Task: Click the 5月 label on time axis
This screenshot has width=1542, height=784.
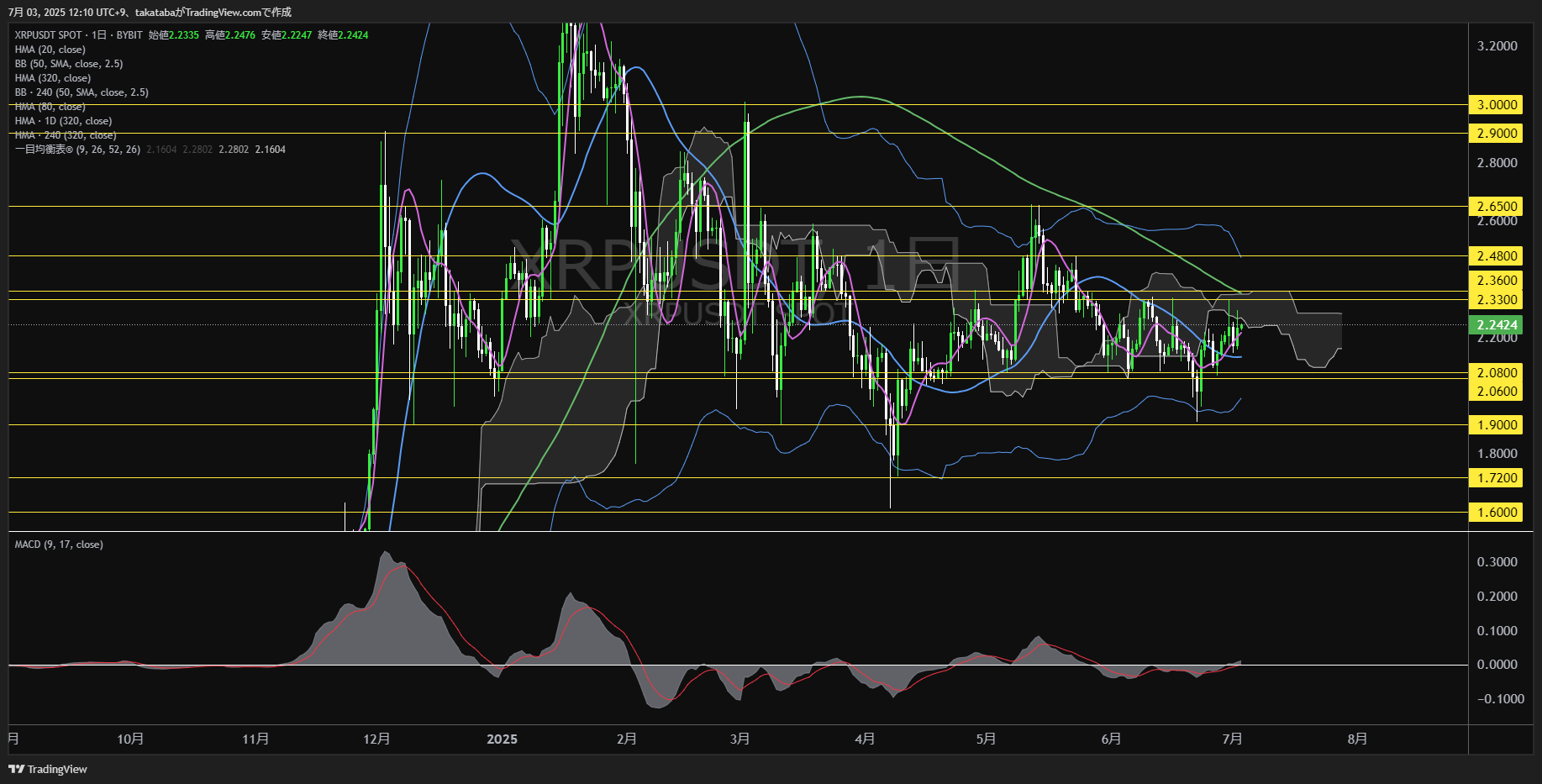Action: [x=987, y=739]
